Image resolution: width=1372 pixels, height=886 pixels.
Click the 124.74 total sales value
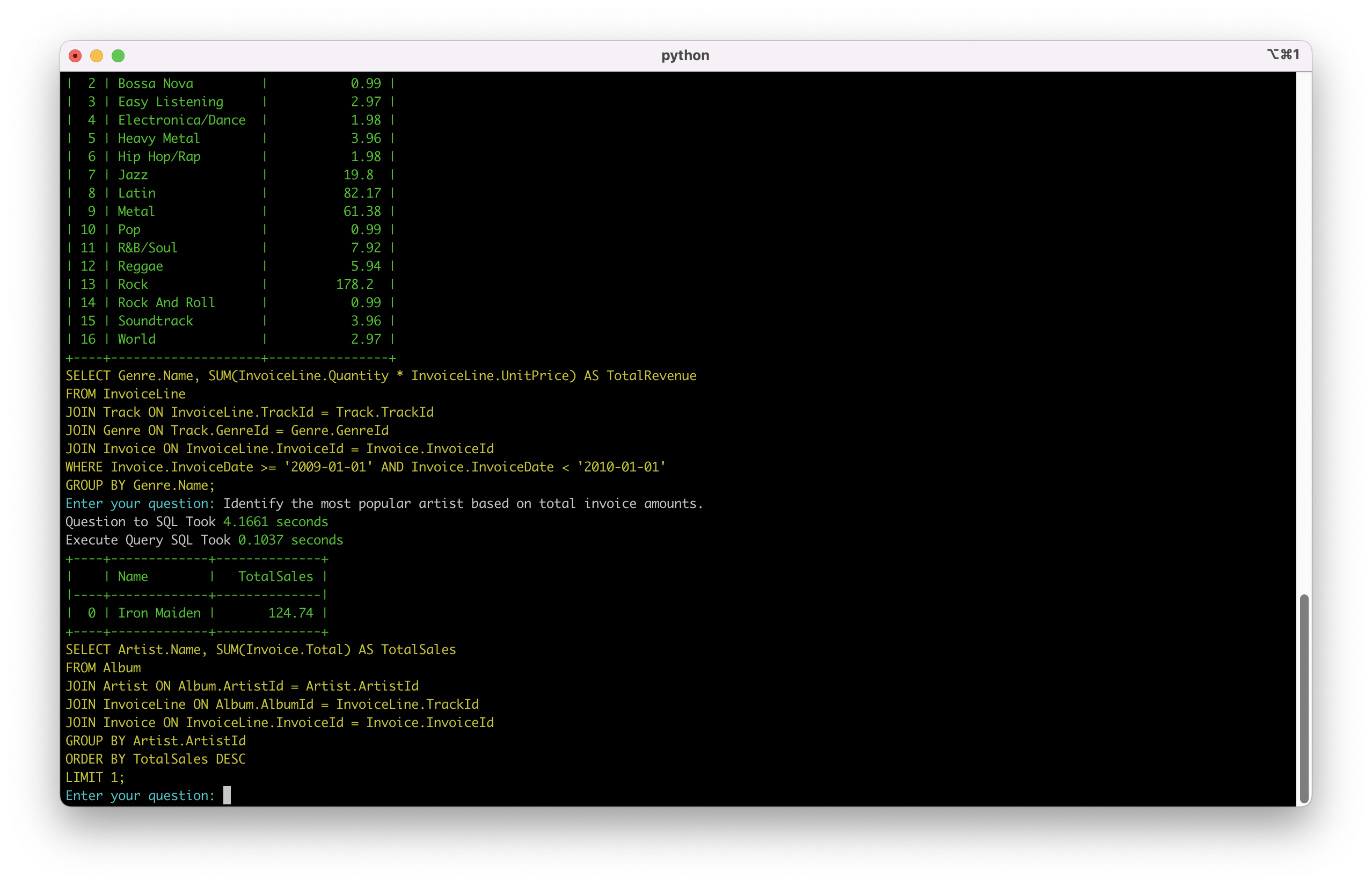(291, 613)
